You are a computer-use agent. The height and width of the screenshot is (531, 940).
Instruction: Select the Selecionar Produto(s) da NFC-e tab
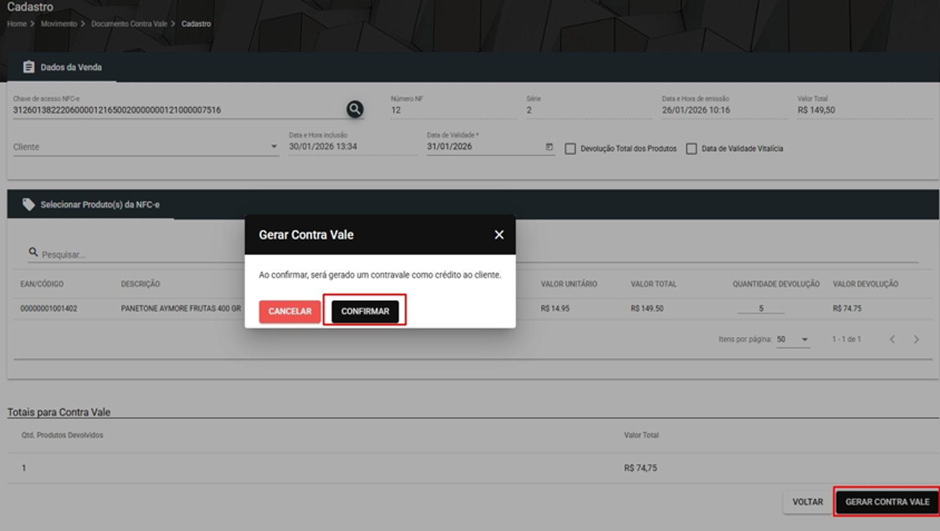pos(91,204)
